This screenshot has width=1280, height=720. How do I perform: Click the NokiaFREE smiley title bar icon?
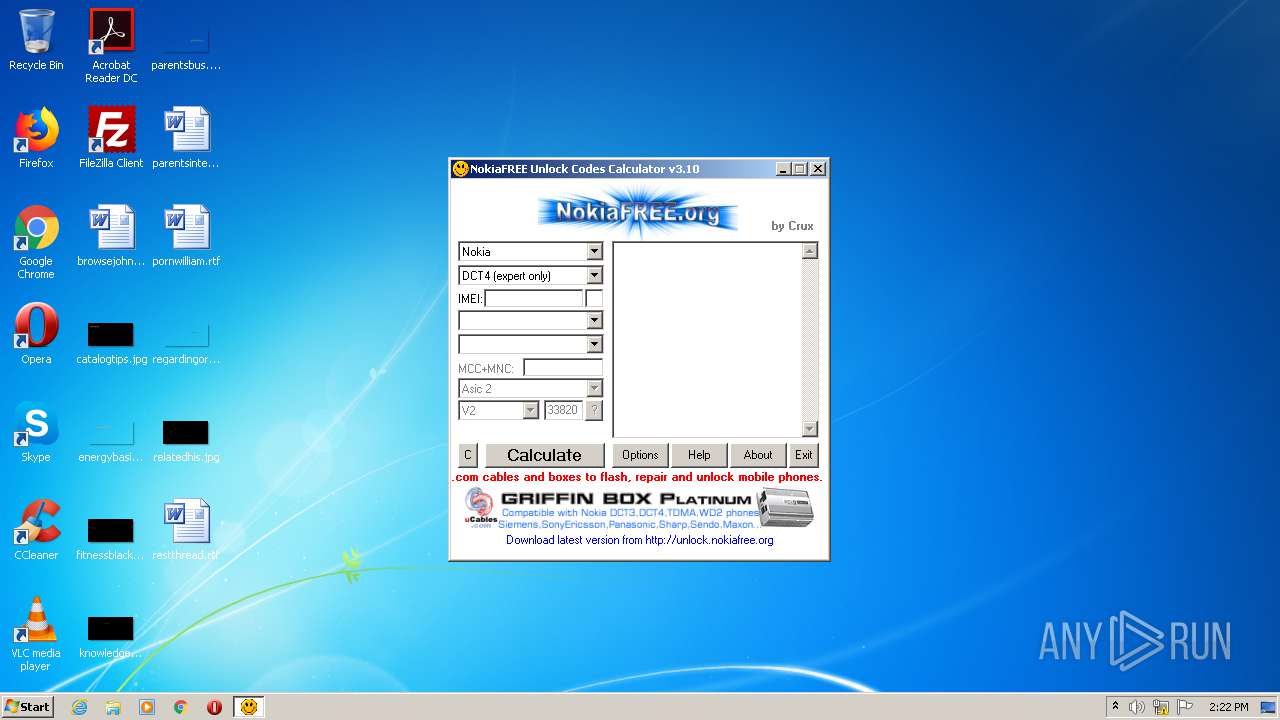(x=461, y=169)
